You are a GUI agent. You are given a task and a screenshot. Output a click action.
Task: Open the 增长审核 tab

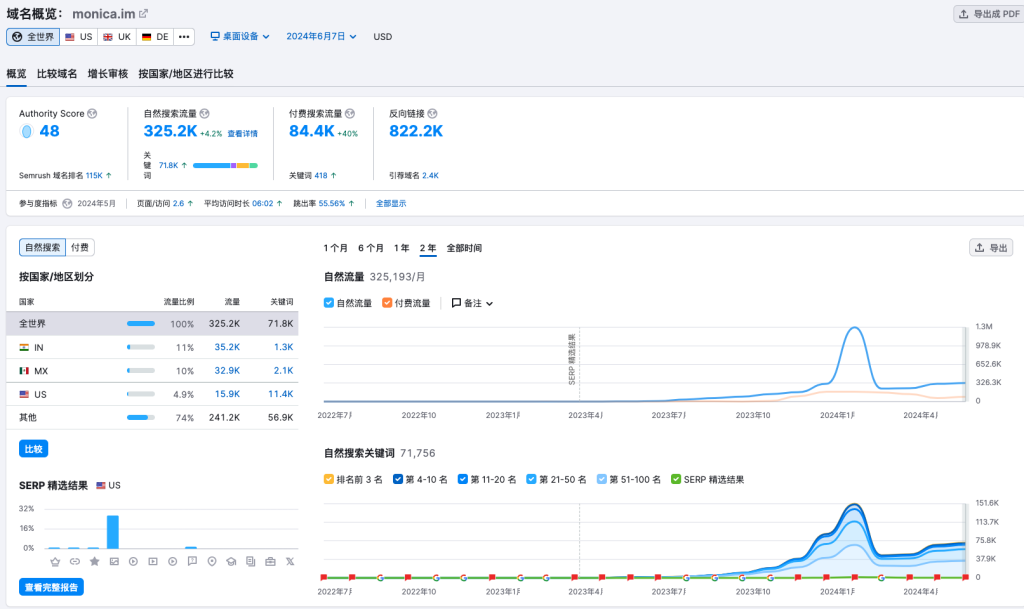tap(108, 74)
